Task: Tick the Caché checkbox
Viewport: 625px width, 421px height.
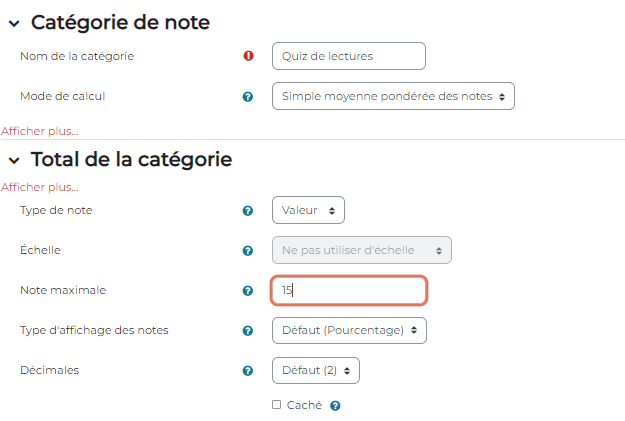Action: coord(277,405)
